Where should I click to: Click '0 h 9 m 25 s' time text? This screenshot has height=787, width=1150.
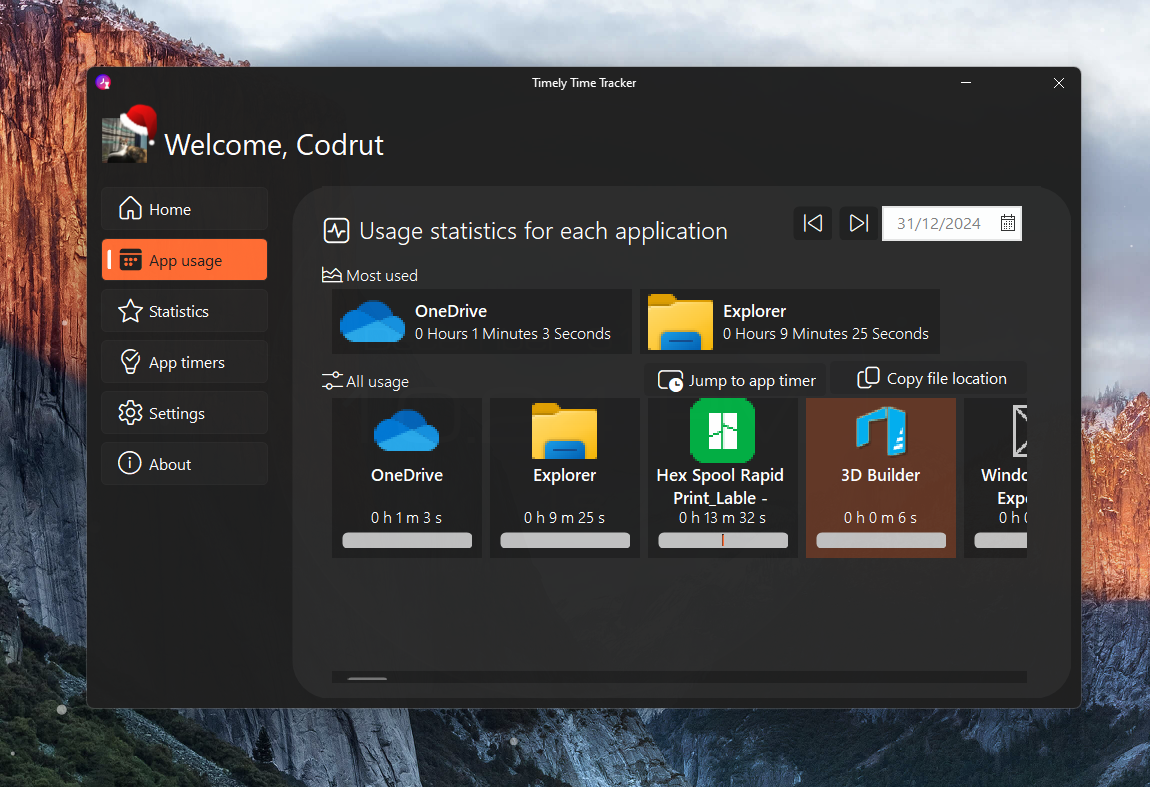564,518
